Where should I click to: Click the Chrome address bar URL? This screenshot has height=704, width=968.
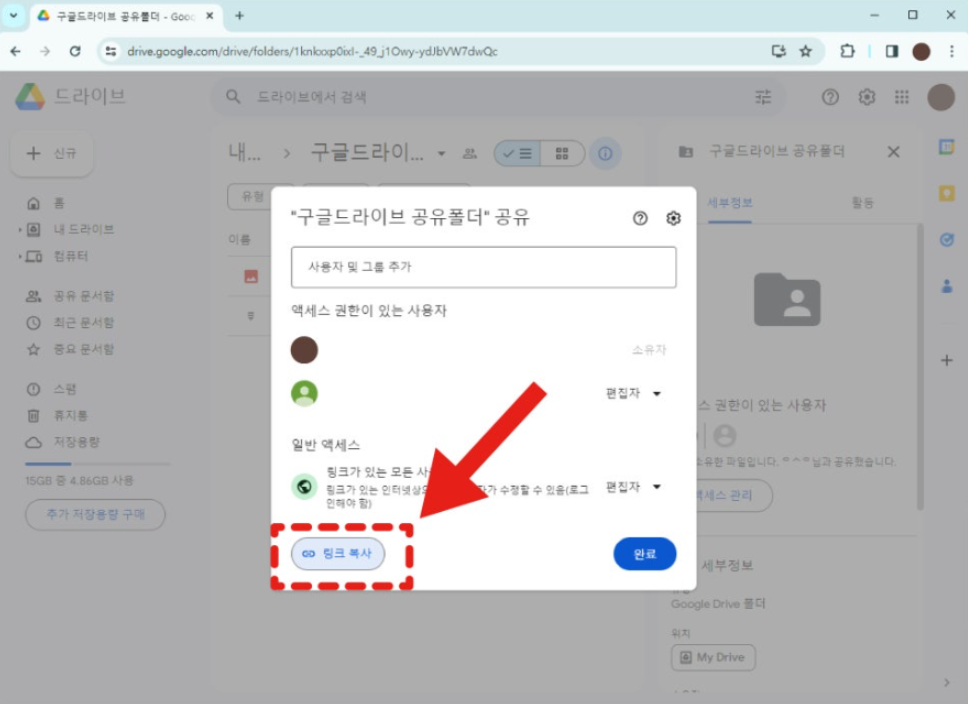click(x=312, y=51)
